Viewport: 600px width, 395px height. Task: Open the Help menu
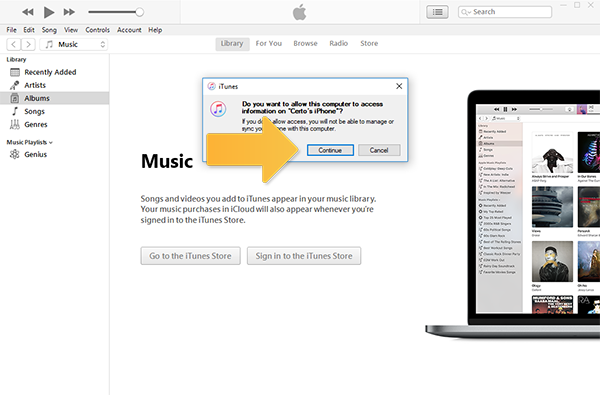click(155, 30)
